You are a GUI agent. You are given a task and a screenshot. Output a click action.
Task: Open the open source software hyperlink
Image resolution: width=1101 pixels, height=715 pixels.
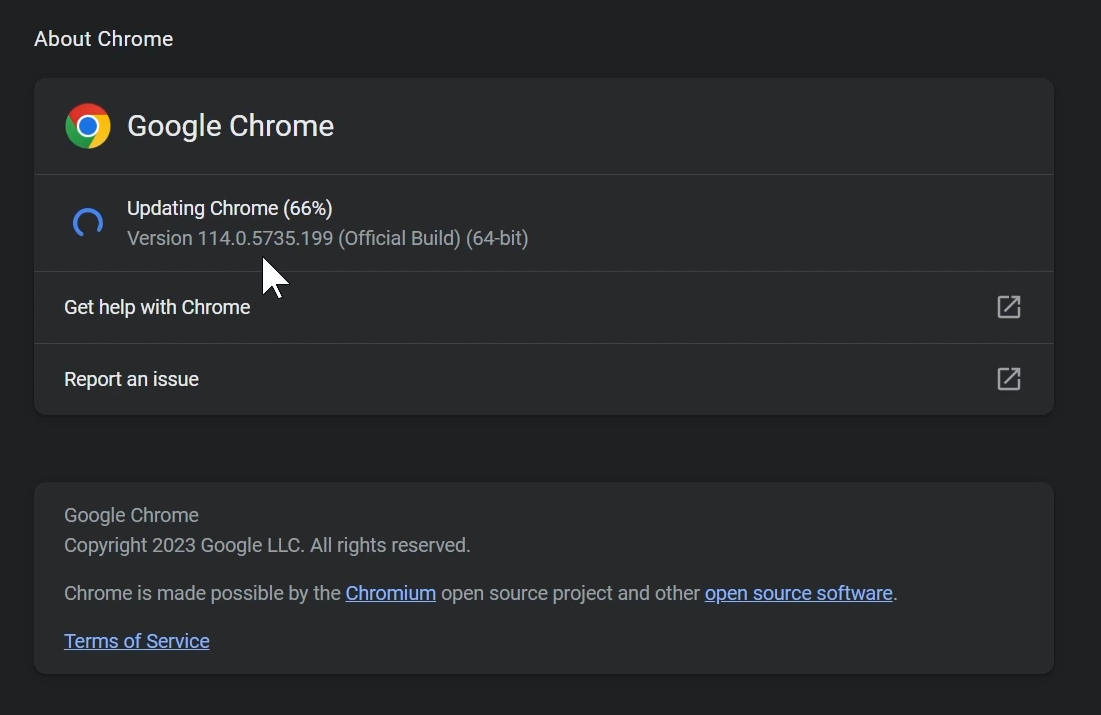point(798,592)
